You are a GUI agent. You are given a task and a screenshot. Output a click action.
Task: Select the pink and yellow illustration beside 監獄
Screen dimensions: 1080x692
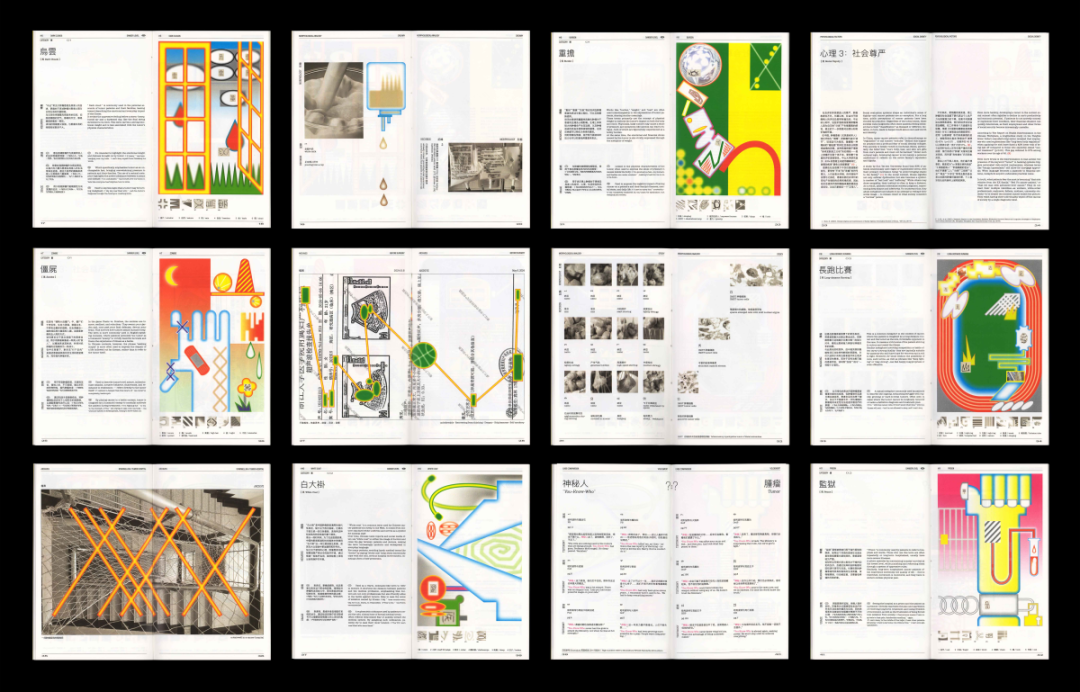tap(988, 551)
